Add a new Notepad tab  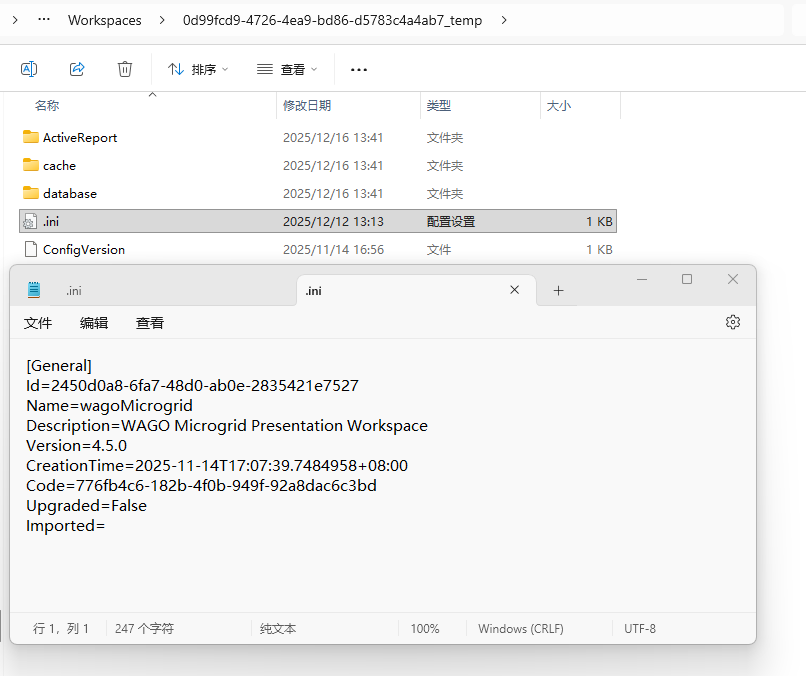[x=558, y=290]
